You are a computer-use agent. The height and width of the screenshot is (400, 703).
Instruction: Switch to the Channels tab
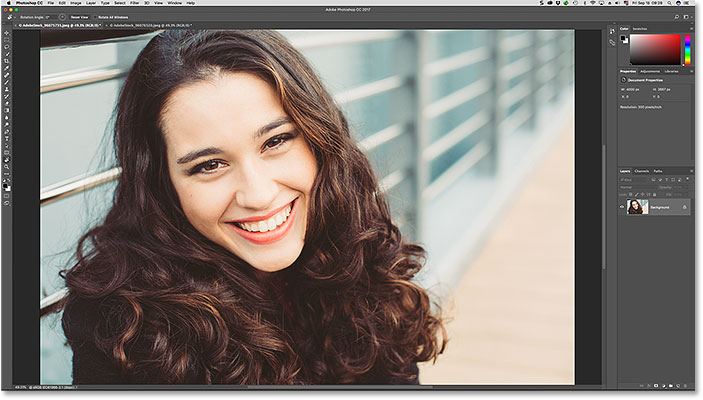[x=641, y=171]
